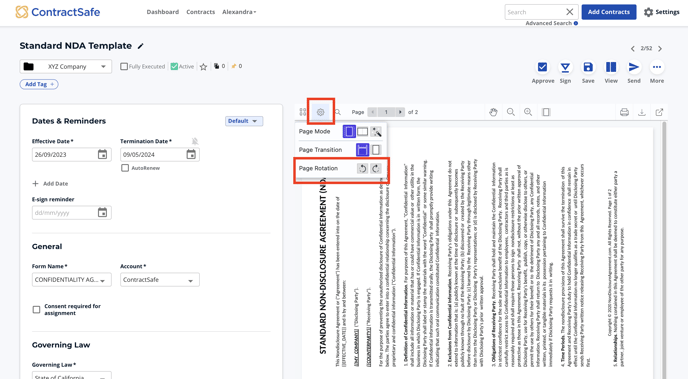Open the Account dropdown showing ContractSafe
The image size is (688, 379).
coord(160,280)
